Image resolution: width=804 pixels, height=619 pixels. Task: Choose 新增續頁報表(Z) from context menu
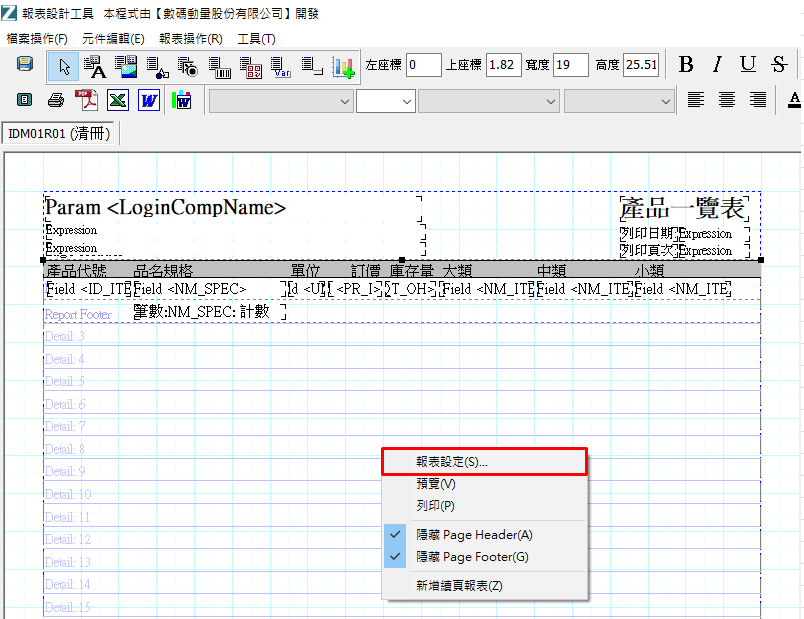pos(485,586)
